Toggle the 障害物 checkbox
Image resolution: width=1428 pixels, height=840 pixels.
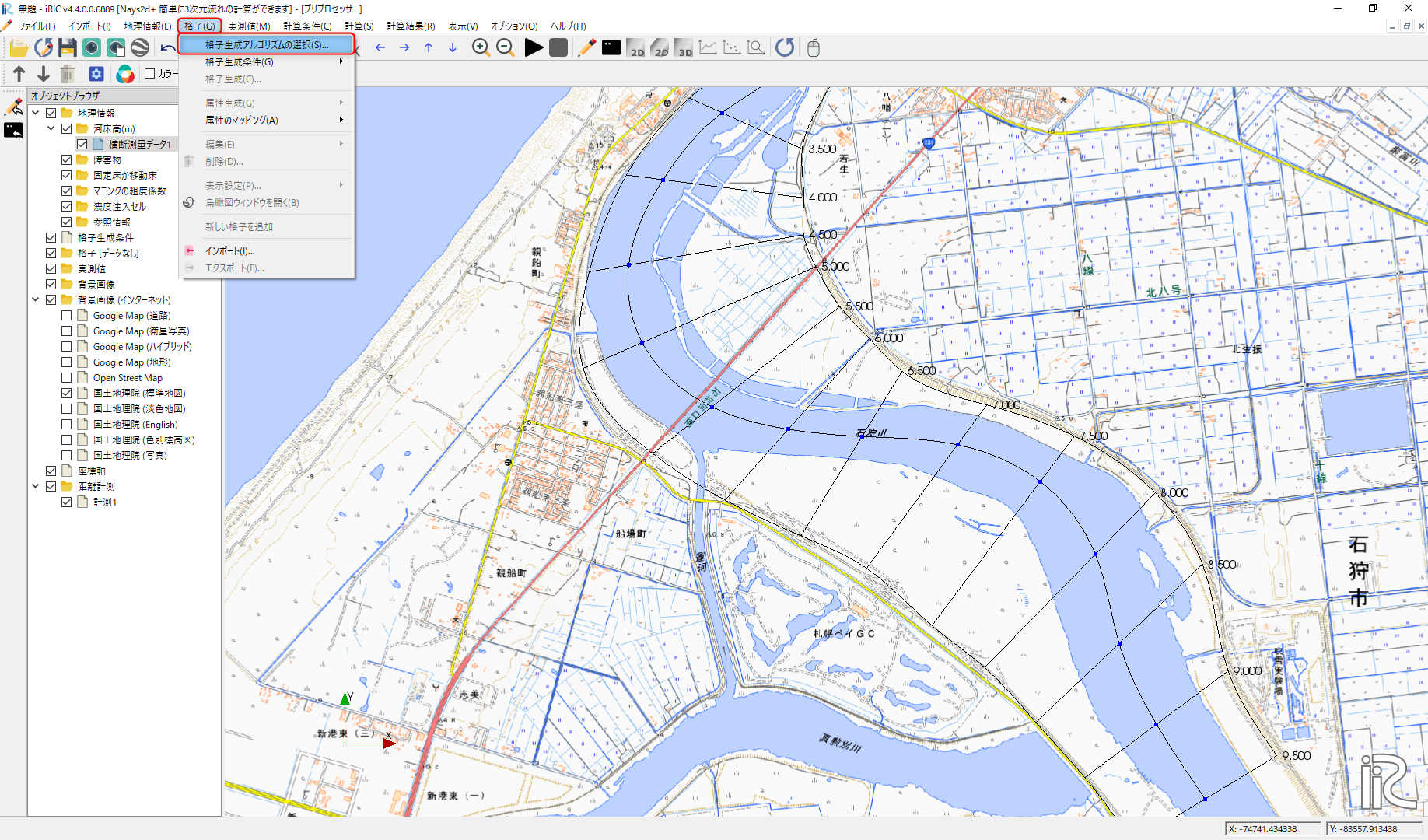[x=67, y=159]
